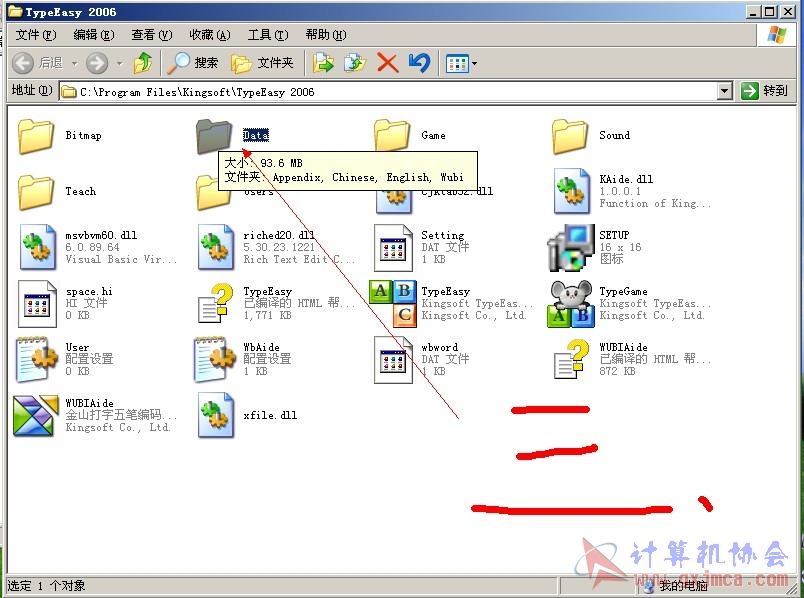Select the space.hi file icon
804x598 pixels.
(x=37, y=304)
